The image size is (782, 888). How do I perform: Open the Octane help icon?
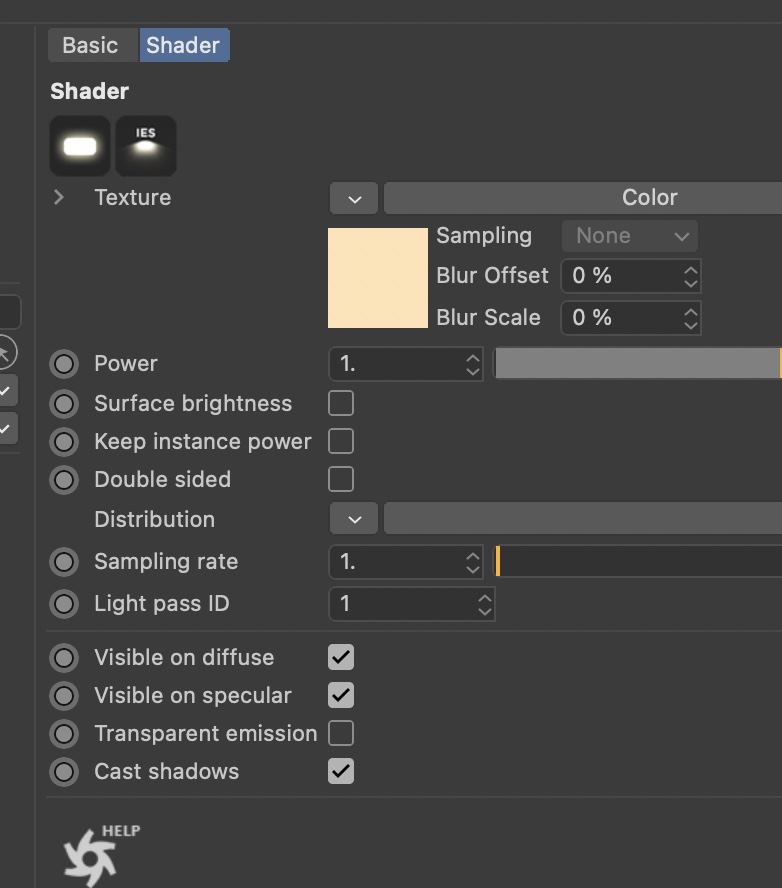[x=92, y=855]
